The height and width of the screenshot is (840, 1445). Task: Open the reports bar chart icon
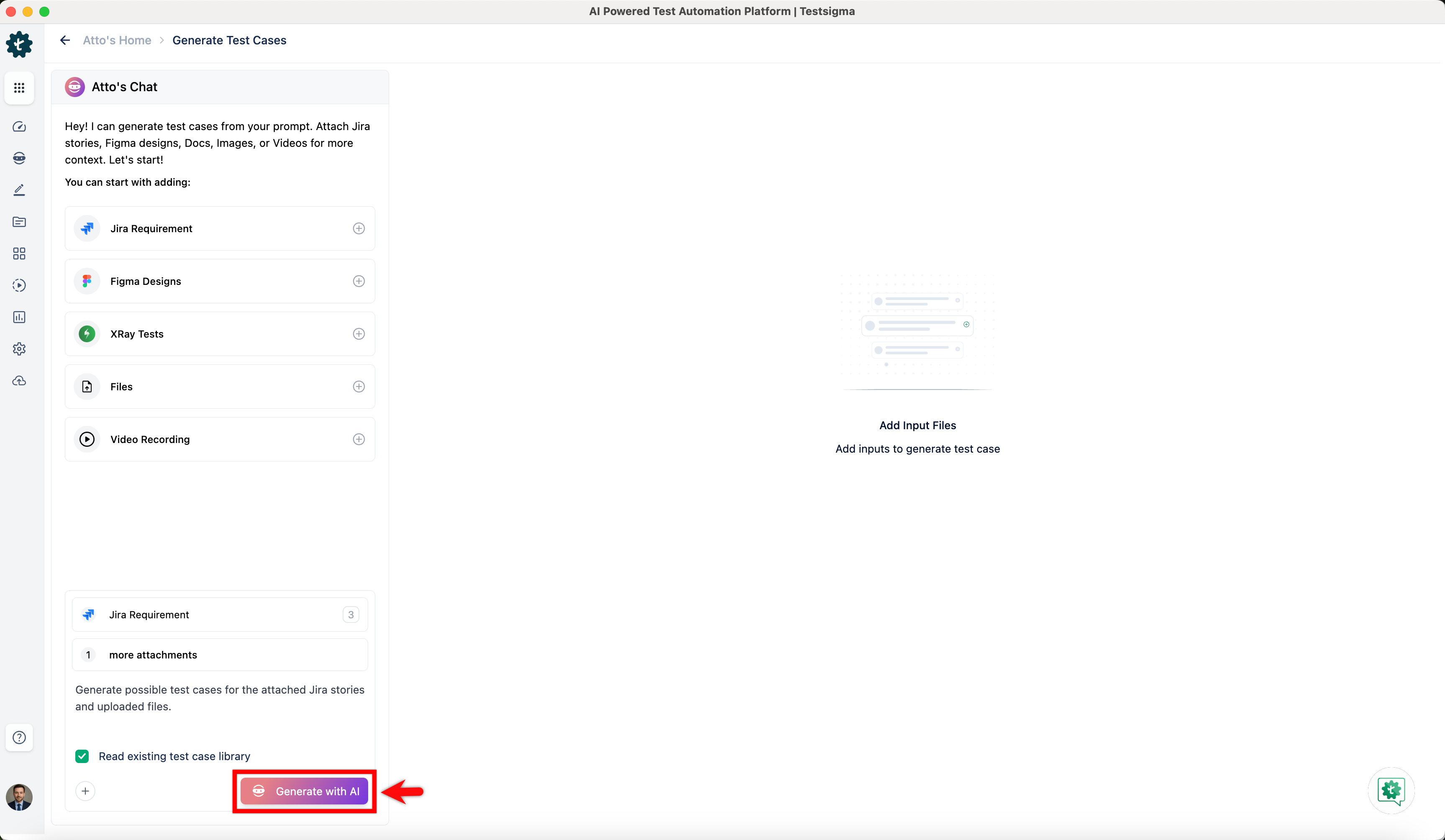(x=19, y=317)
